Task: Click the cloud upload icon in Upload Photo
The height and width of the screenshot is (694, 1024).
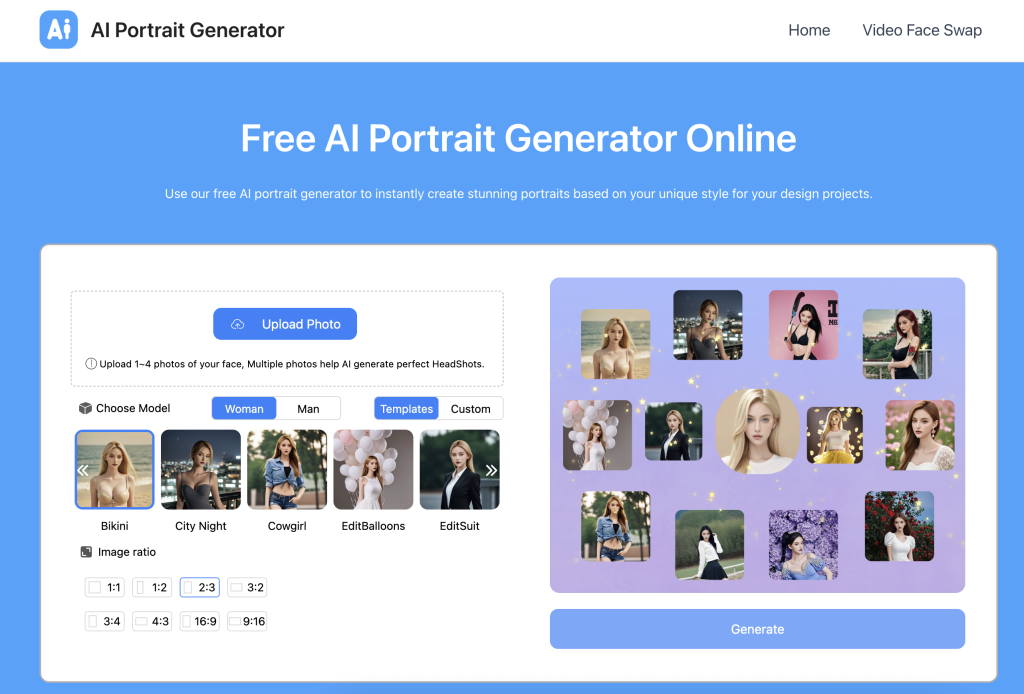Action: pos(238,324)
